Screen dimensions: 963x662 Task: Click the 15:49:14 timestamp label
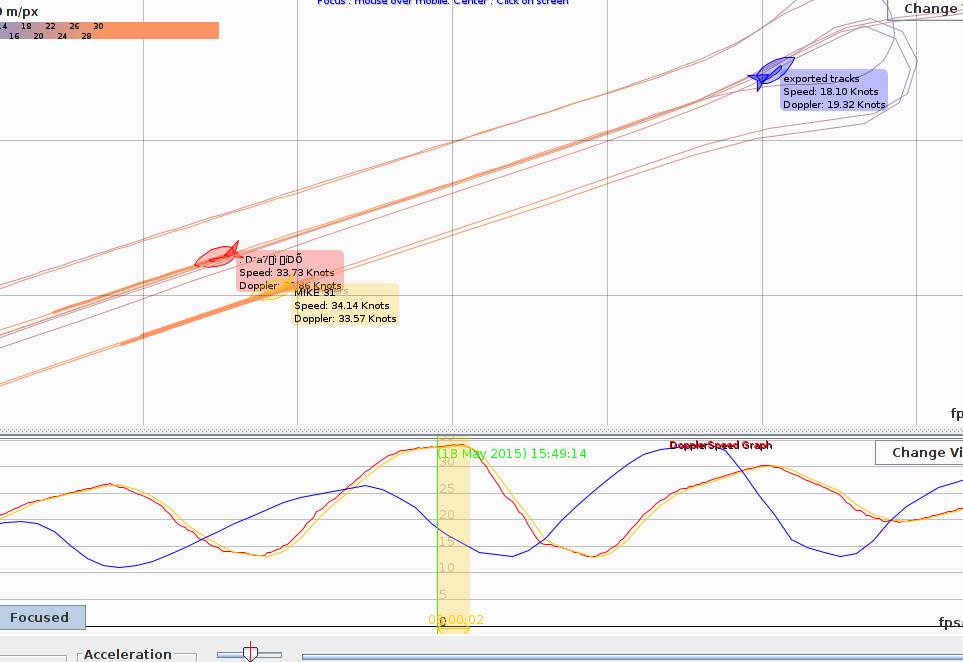tap(512, 454)
